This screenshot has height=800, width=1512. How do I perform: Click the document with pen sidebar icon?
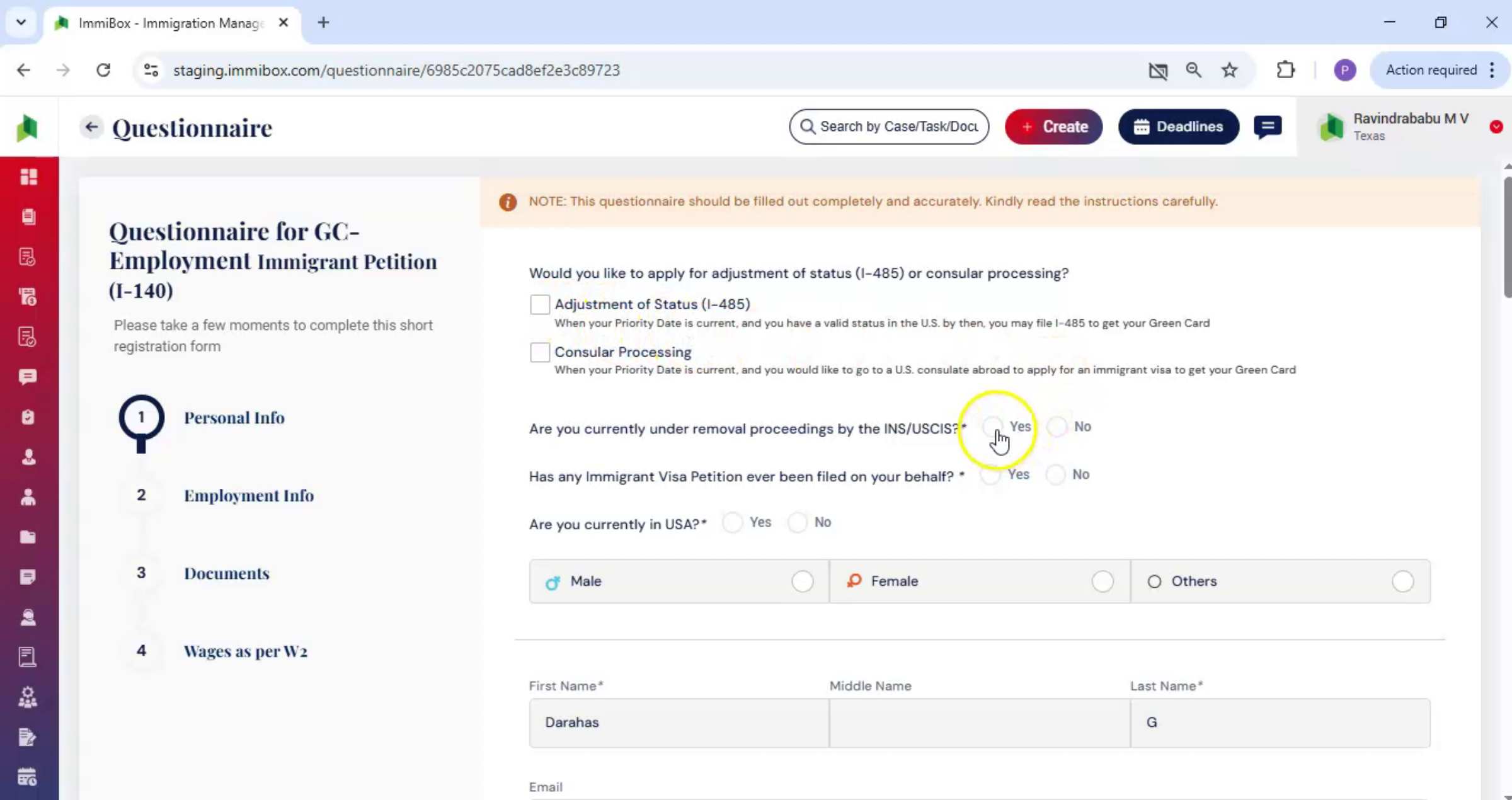[x=28, y=737]
